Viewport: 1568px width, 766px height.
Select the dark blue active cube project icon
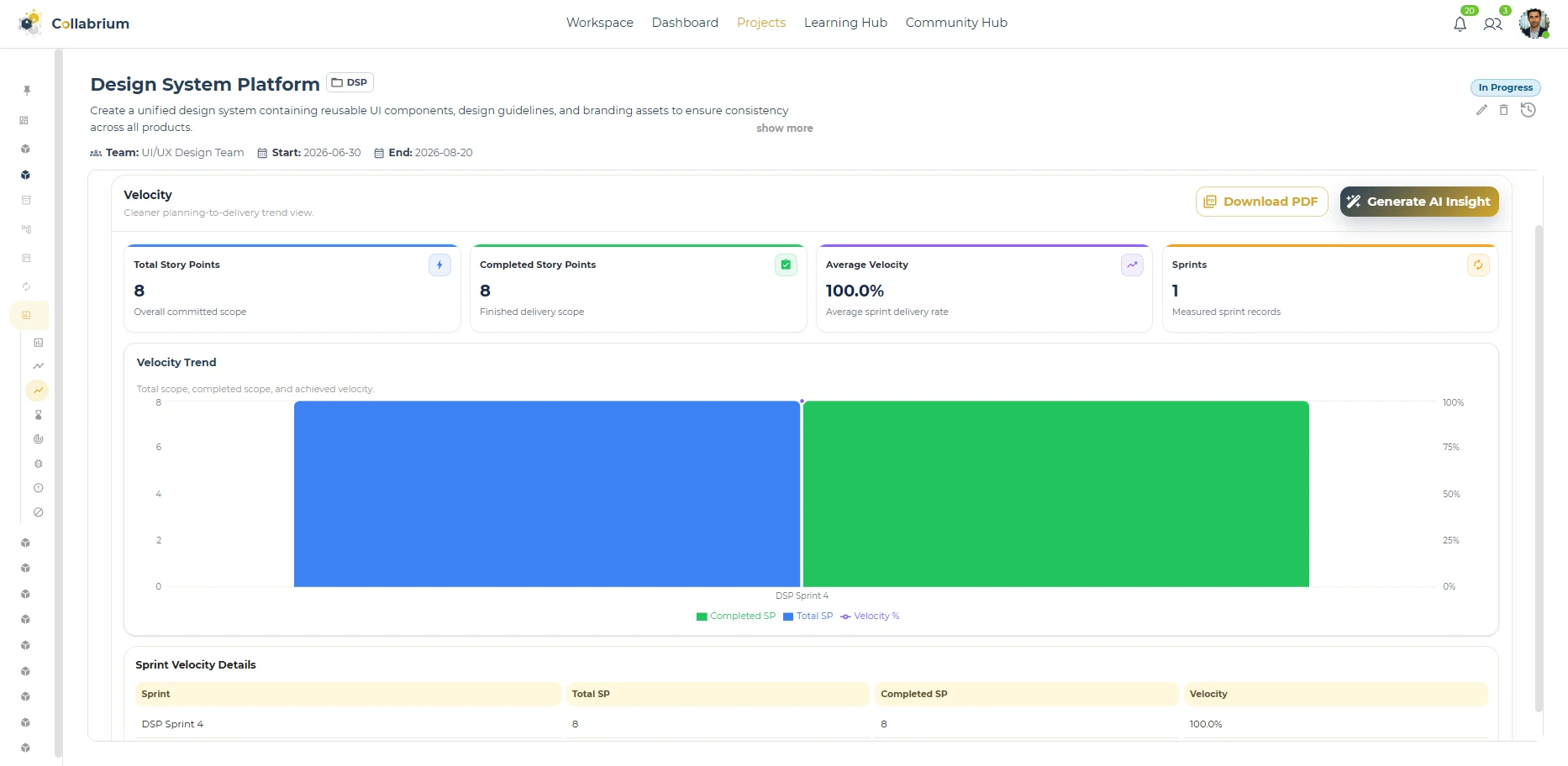(26, 175)
